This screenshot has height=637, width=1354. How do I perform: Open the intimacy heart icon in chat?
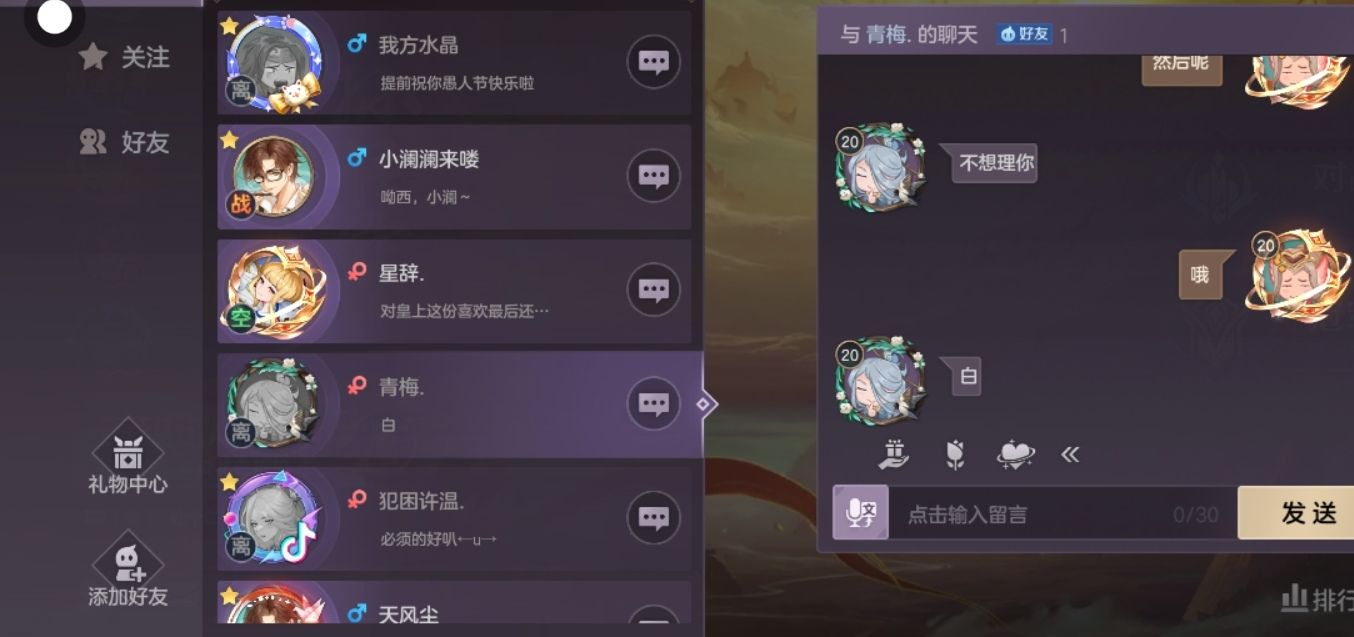[1016, 455]
